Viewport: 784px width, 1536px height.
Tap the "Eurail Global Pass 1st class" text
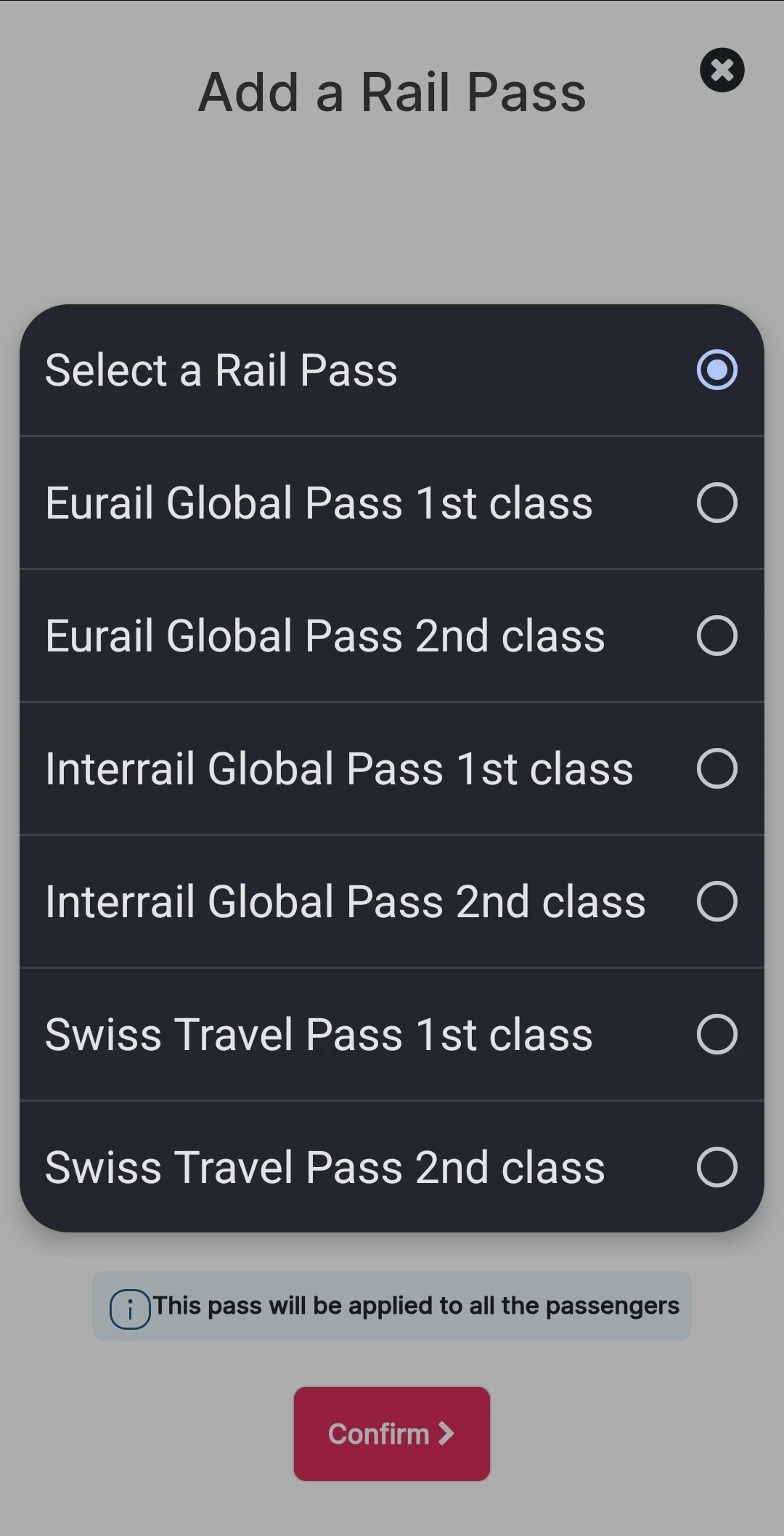pyautogui.click(x=319, y=503)
